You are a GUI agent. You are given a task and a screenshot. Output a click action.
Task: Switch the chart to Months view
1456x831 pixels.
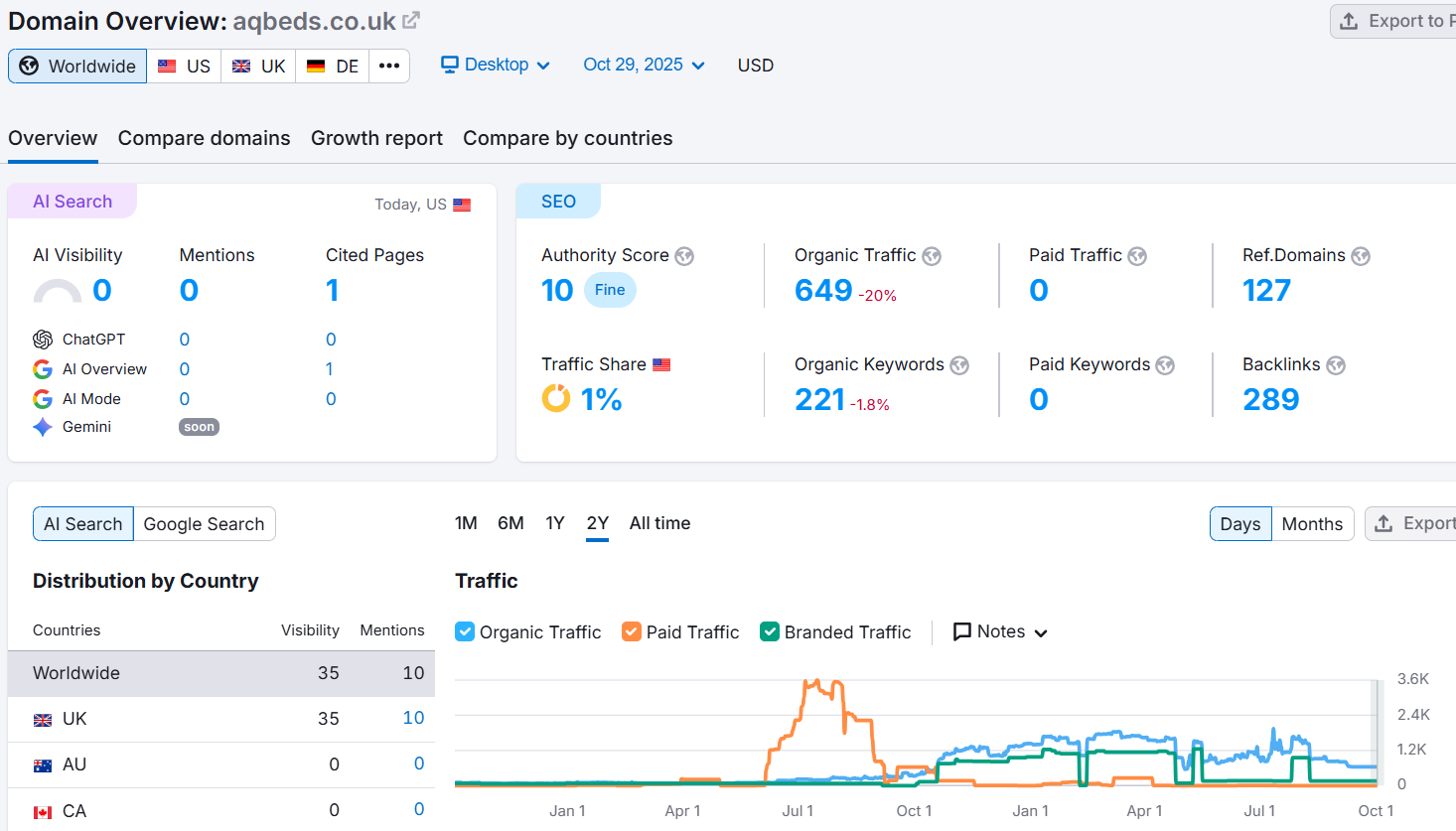[1311, 523]
